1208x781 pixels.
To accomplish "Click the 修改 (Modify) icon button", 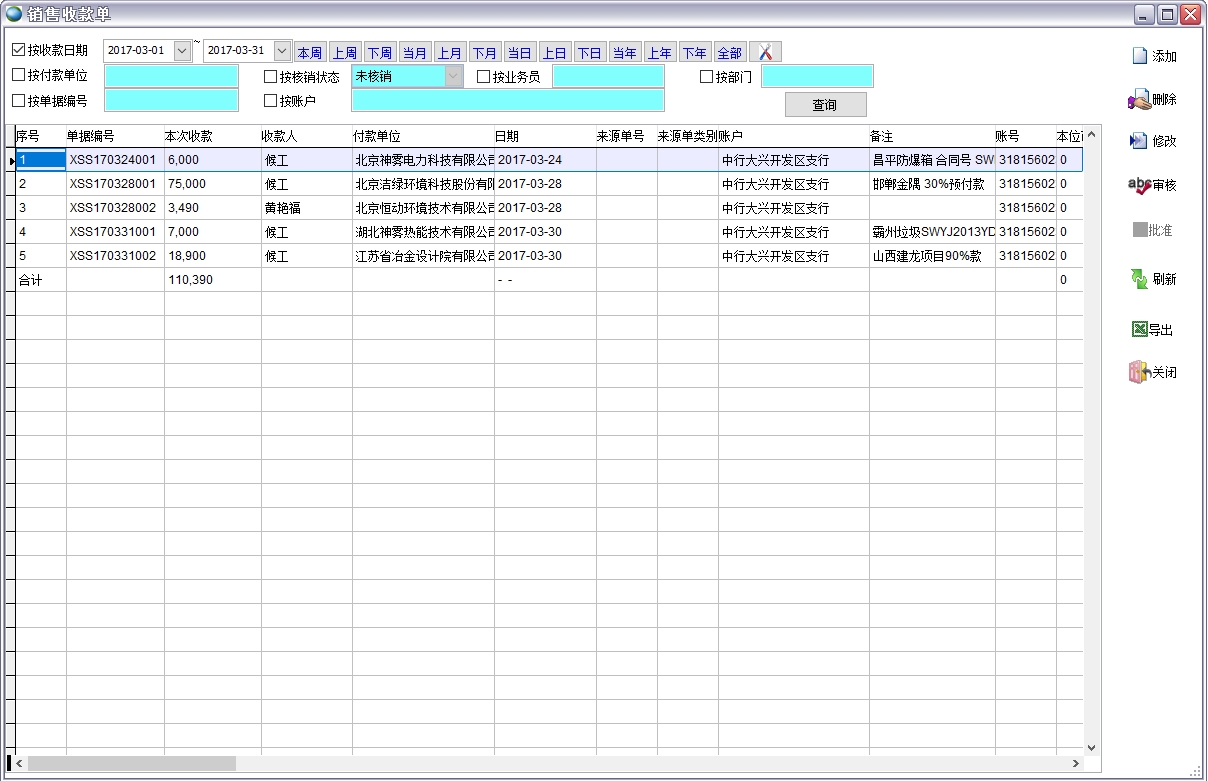I will tap(1139, 141).
